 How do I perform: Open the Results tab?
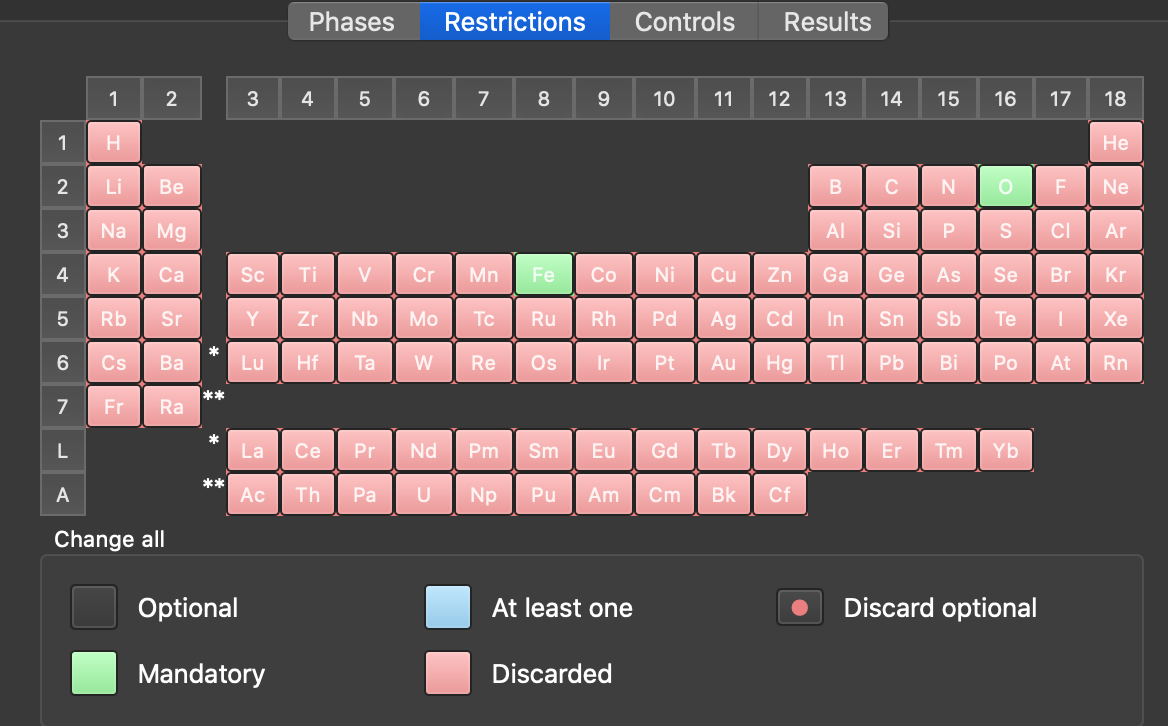(x=827, y=22)
